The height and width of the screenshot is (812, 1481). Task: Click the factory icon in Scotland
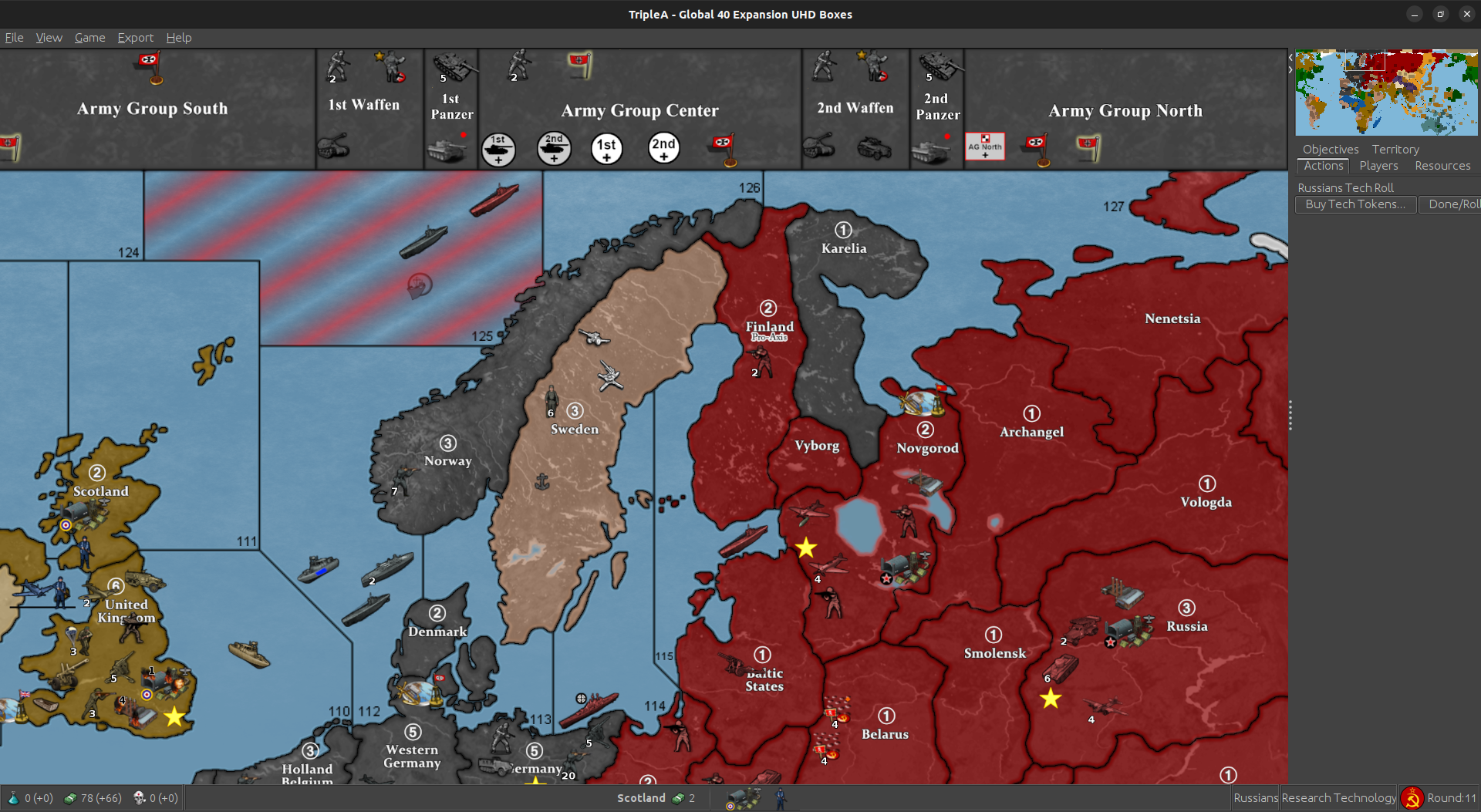(x=84, y=514)
